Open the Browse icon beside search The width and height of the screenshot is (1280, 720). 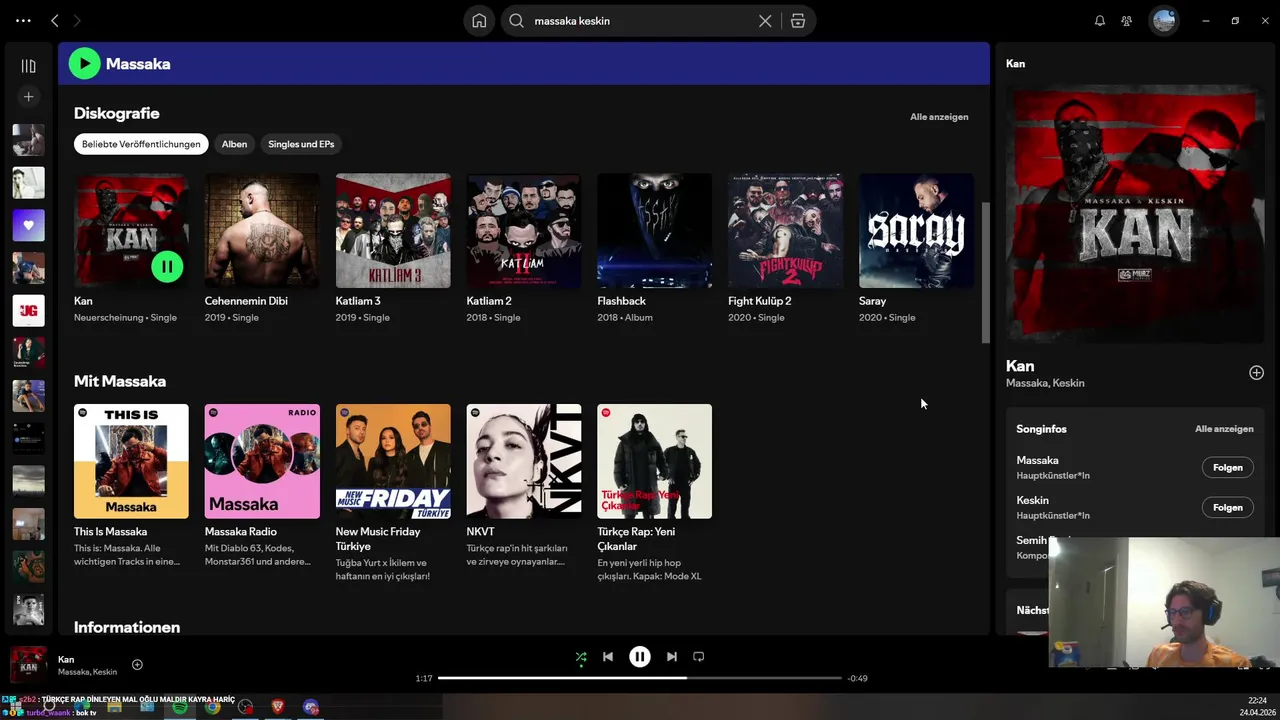pyautogui.click(x=797, y=20)
